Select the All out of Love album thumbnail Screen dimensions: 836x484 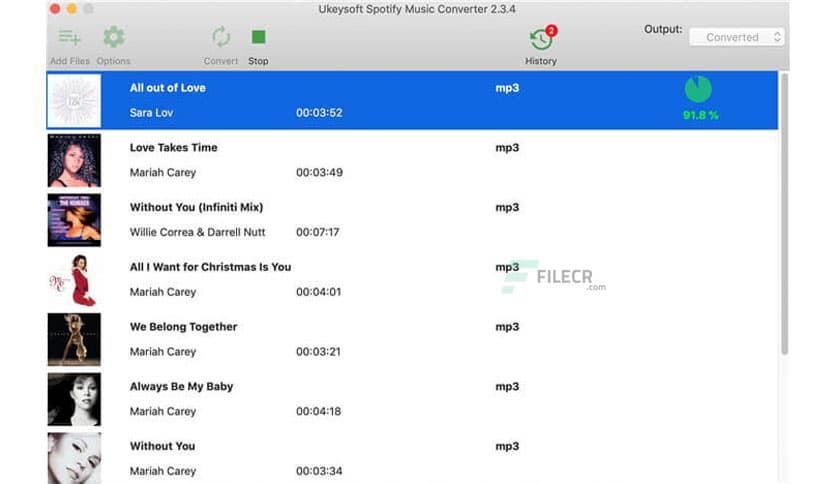pyautogui.click(x=74, y=100)
